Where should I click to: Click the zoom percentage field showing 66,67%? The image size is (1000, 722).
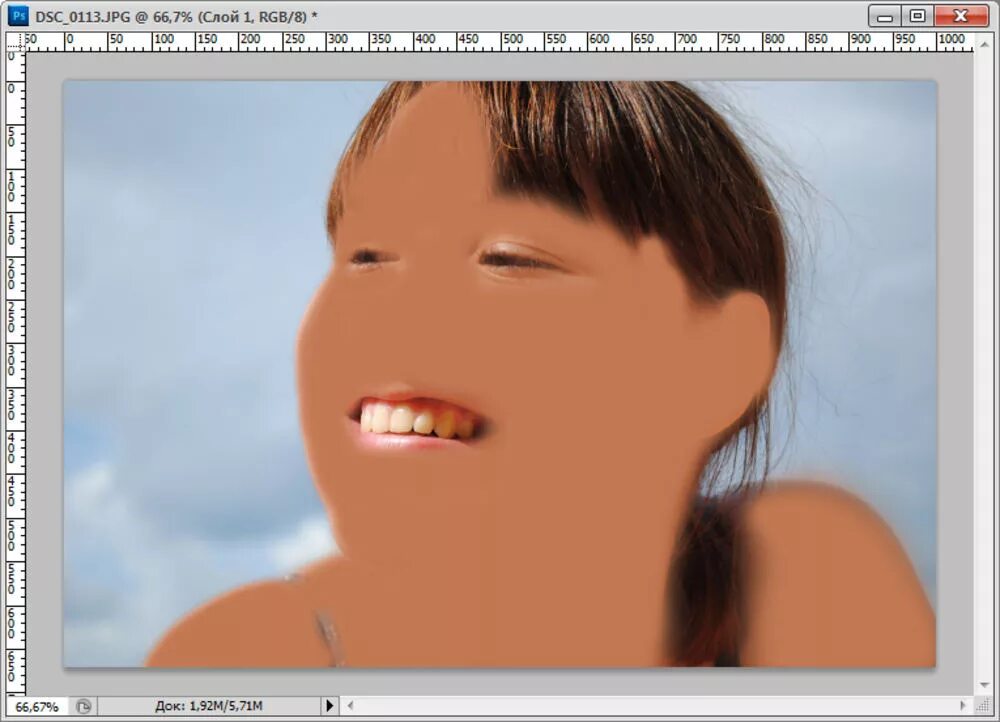click(36, 707)
